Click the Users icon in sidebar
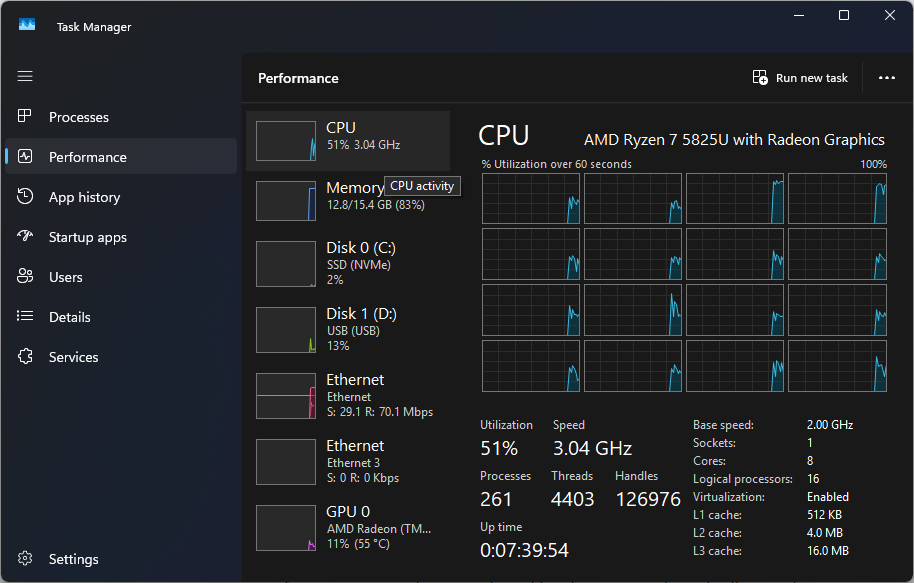914x583 pixels. pyautogui.click(x=26, y=277)
